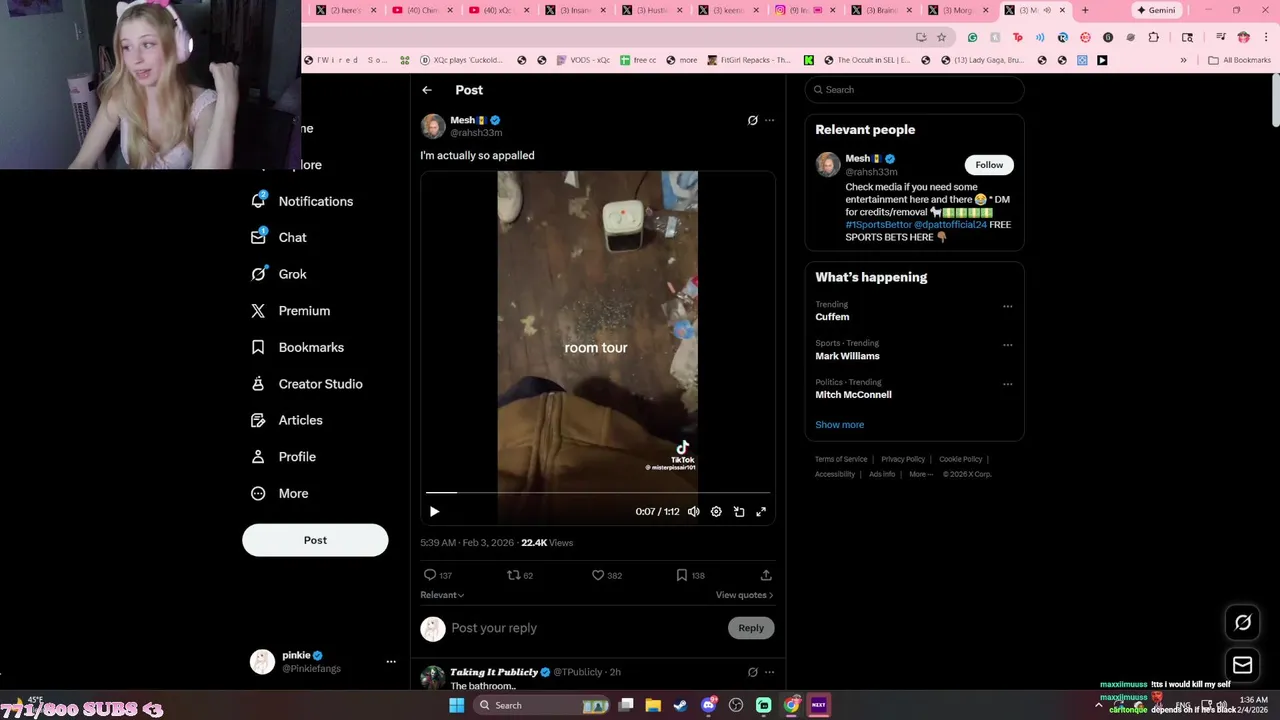Open FitGirl Repacks bookmark

pyautogui.click(x=750, y=60)
